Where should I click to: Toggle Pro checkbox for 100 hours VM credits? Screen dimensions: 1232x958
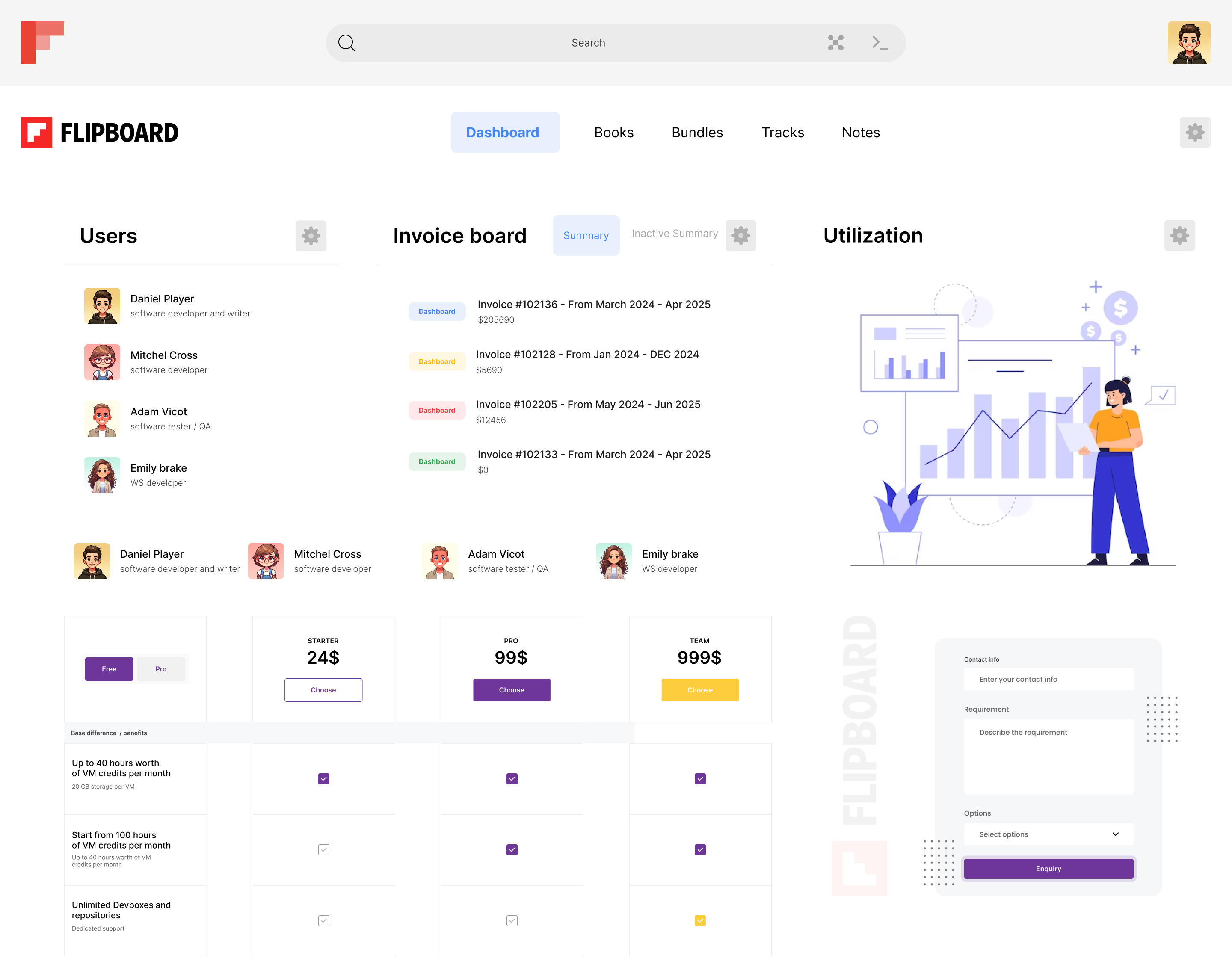[512, 849]
